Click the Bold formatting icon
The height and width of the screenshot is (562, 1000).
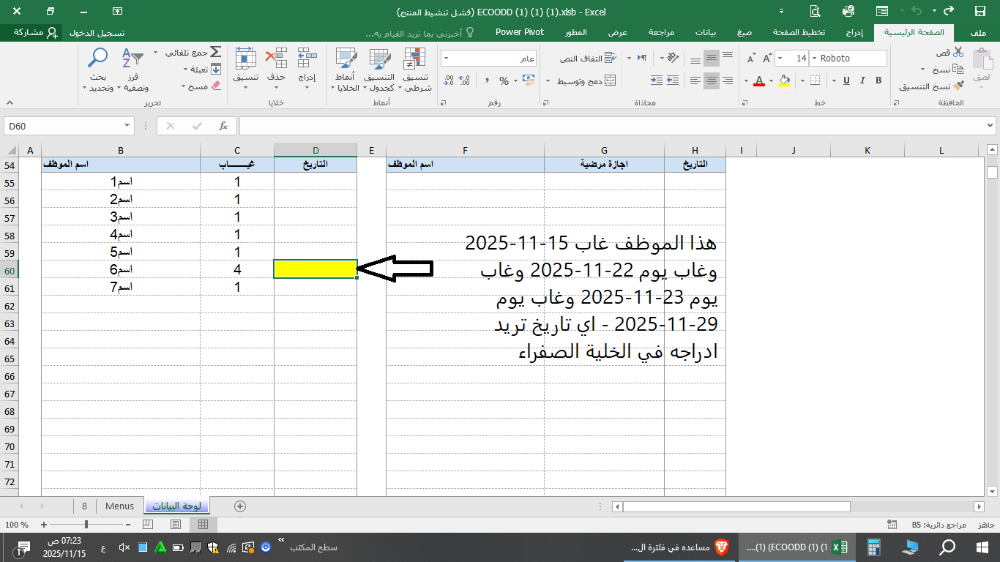(x=879, y=80)
